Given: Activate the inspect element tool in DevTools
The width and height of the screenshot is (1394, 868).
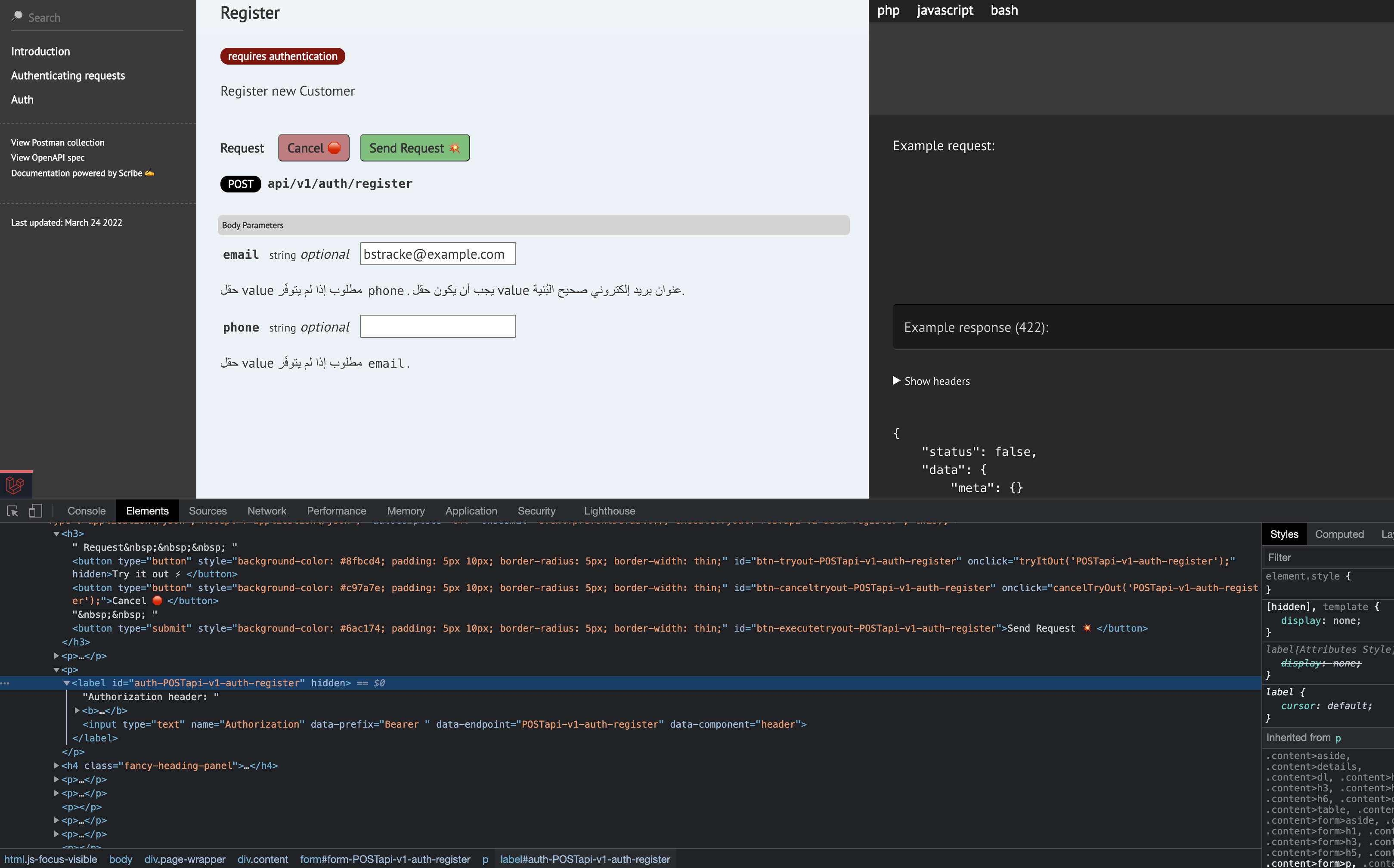Looking at the screenshot, I should tap(12, 510).
